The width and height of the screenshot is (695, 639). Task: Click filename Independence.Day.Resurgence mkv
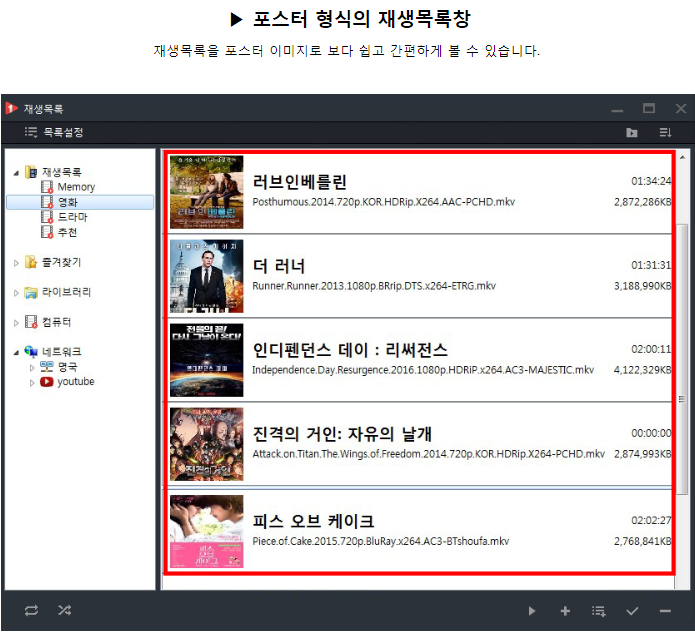coord(423,370)
